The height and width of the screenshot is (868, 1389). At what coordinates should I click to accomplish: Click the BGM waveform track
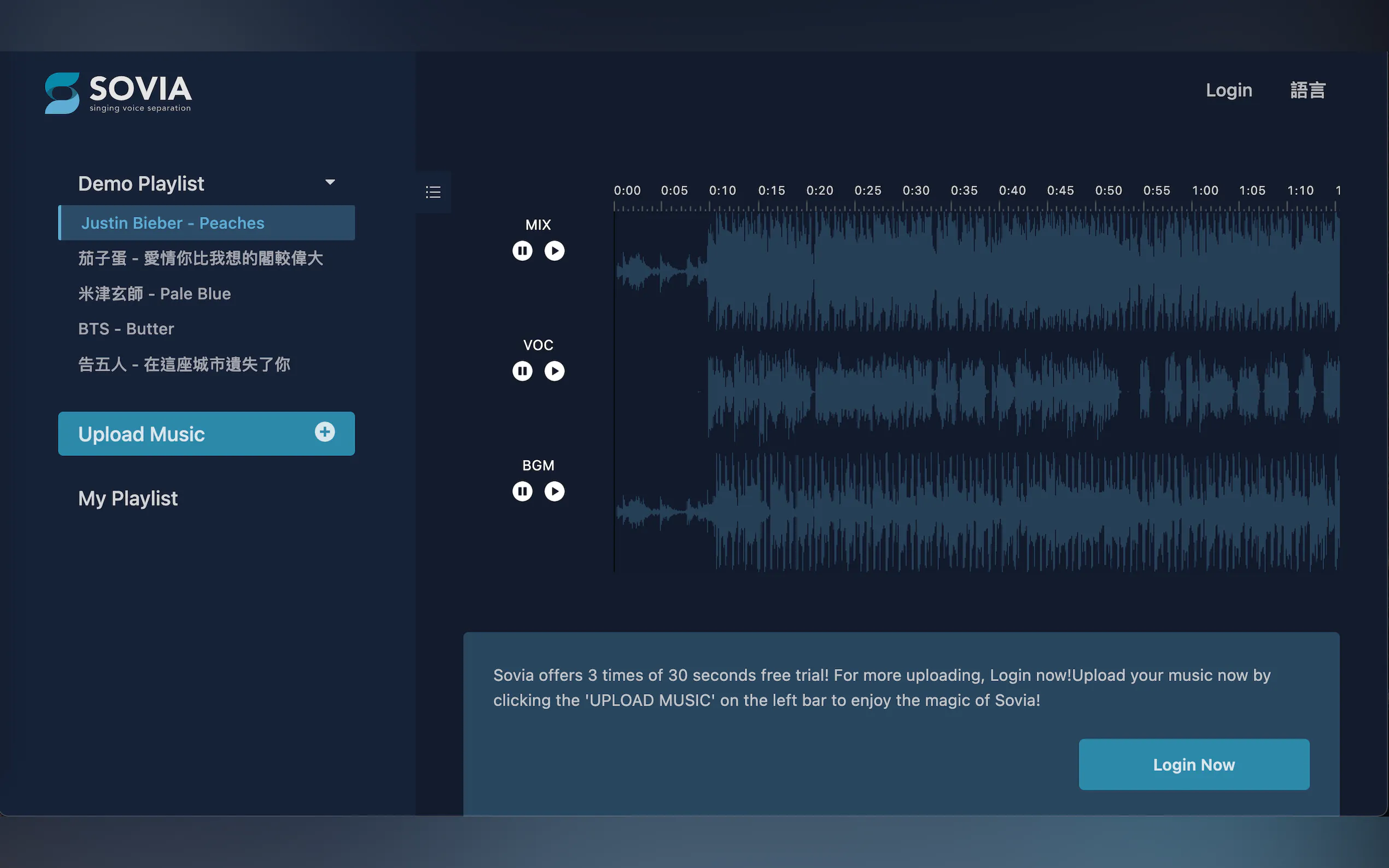coord(977,512)
